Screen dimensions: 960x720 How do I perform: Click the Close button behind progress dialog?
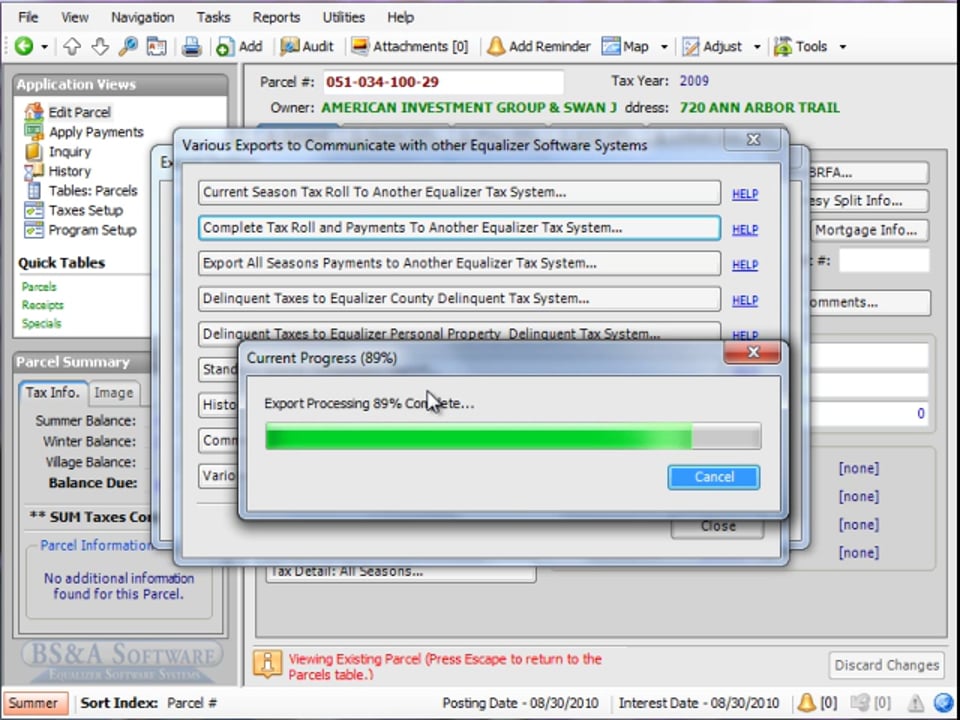pos(718,527)
